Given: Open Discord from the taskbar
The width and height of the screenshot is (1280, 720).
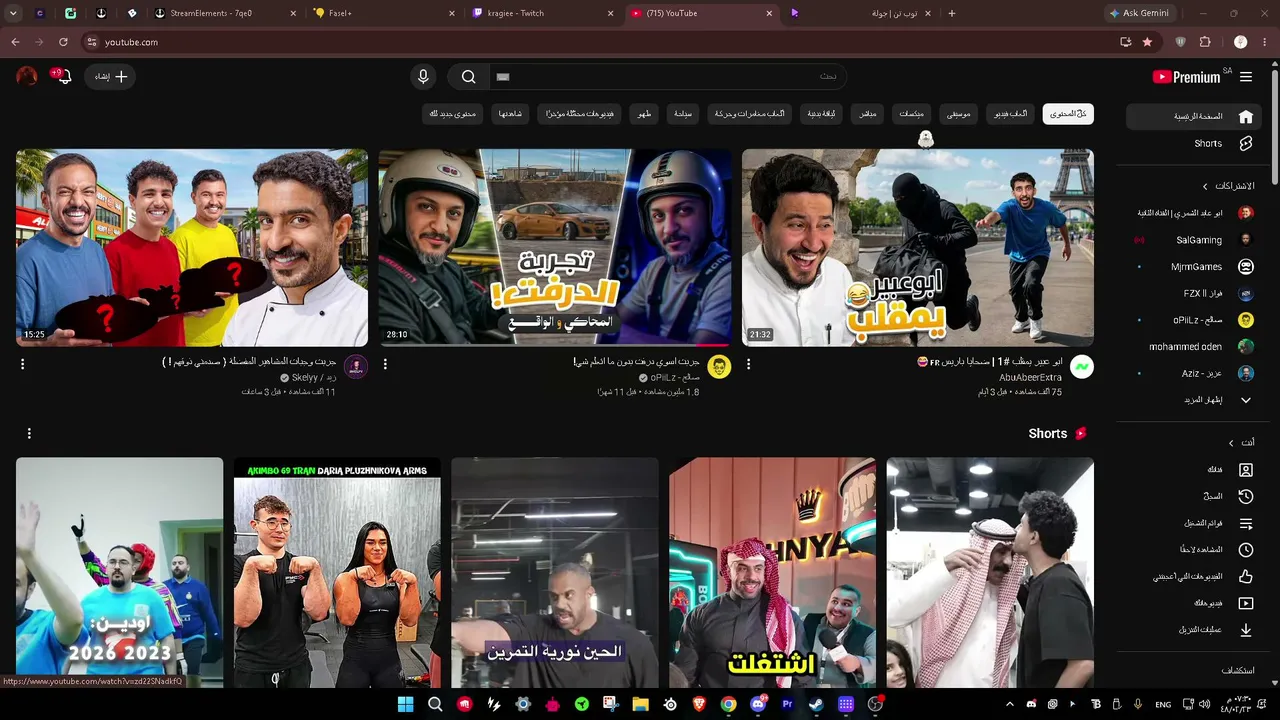Looking at the screenshot, I should pyautogui.click(x=758, y=704).
